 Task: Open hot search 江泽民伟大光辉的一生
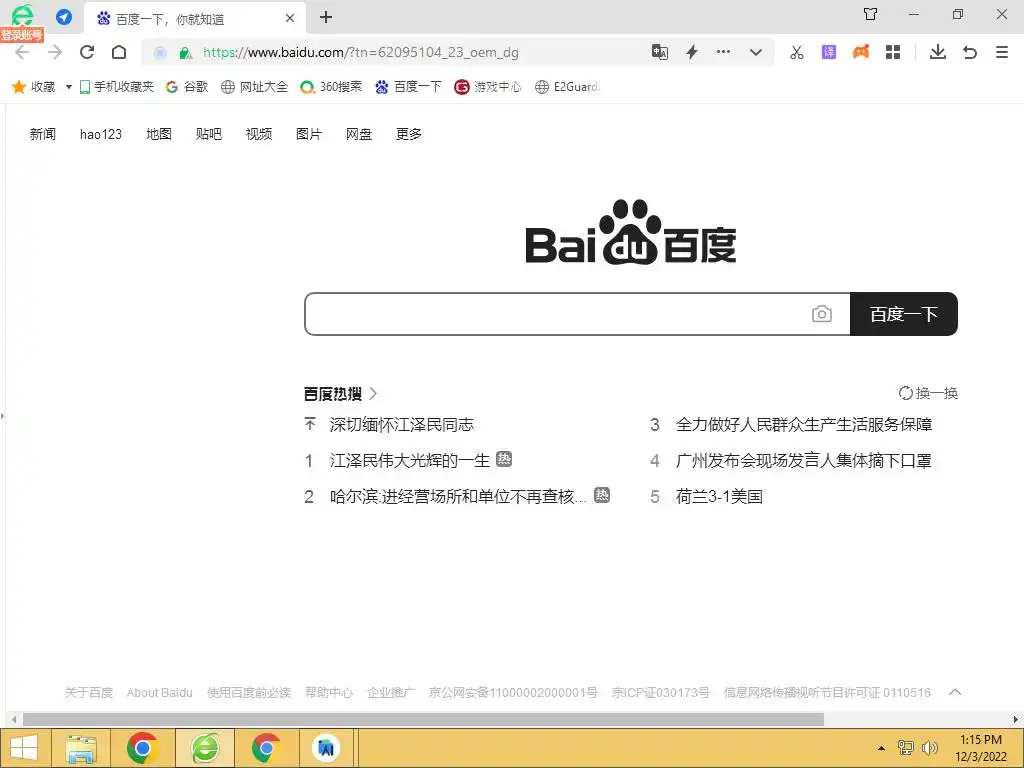(x=409, y=460)
